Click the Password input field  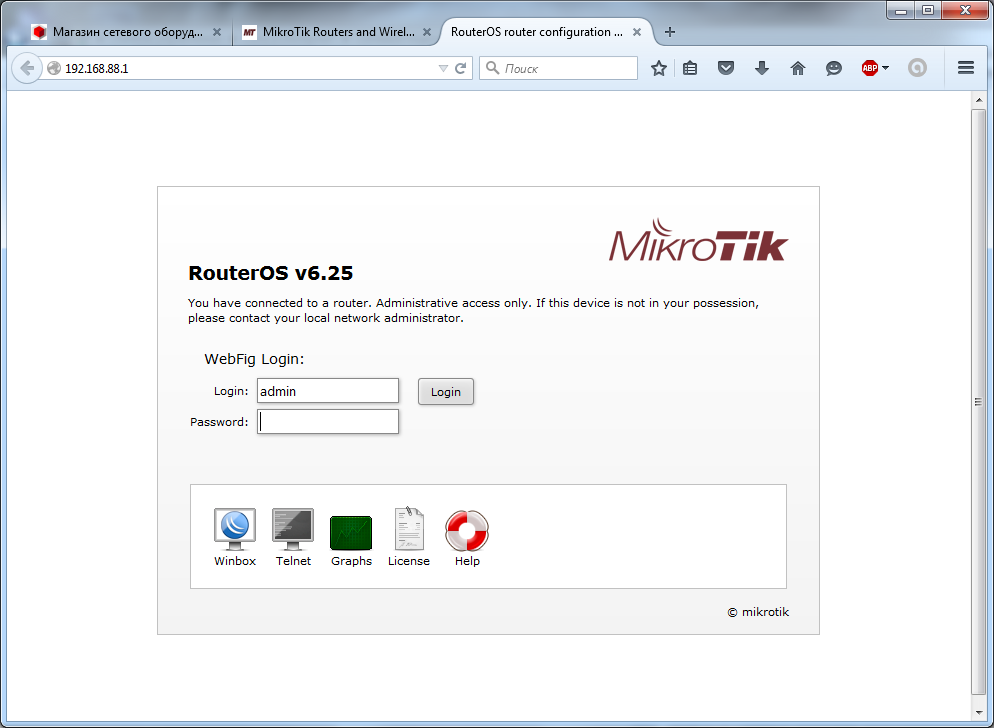328,422
